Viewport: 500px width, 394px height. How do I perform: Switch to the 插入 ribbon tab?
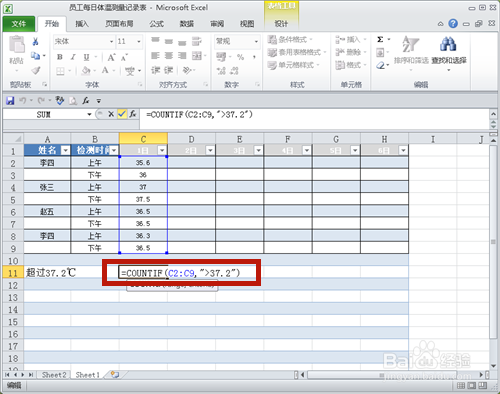pyautogui.click(x=82, y=24)
